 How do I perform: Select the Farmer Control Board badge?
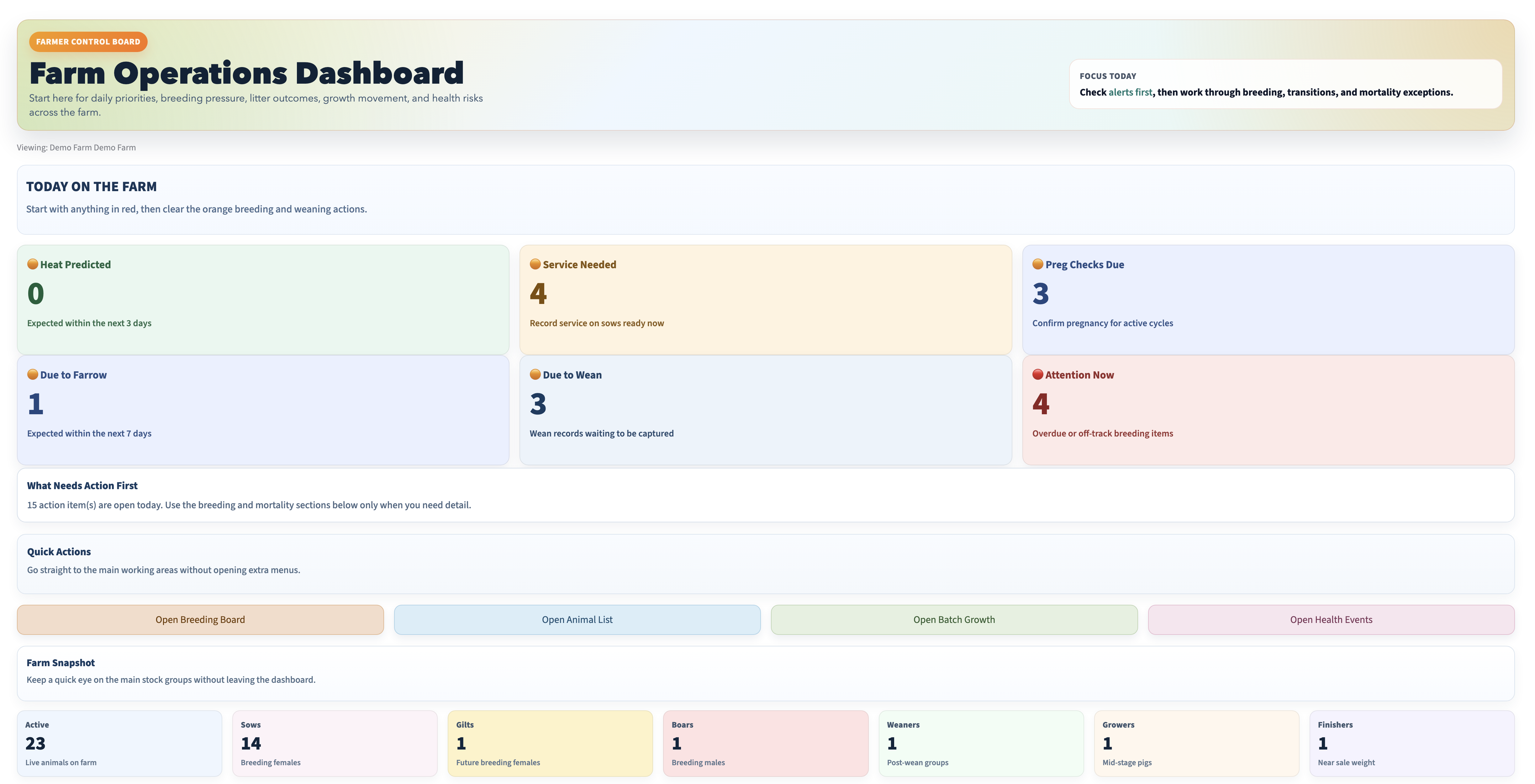(x=88, y=42)
